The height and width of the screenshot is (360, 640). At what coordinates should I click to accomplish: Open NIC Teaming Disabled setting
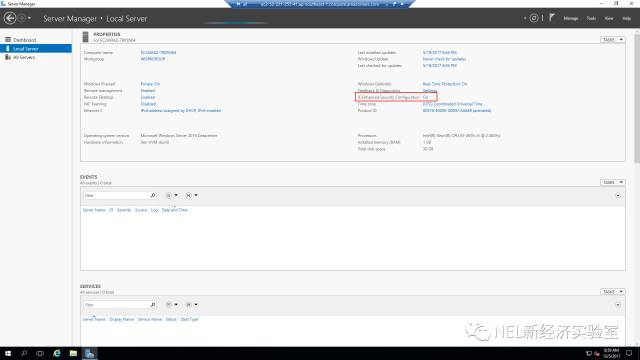(148, 104)
